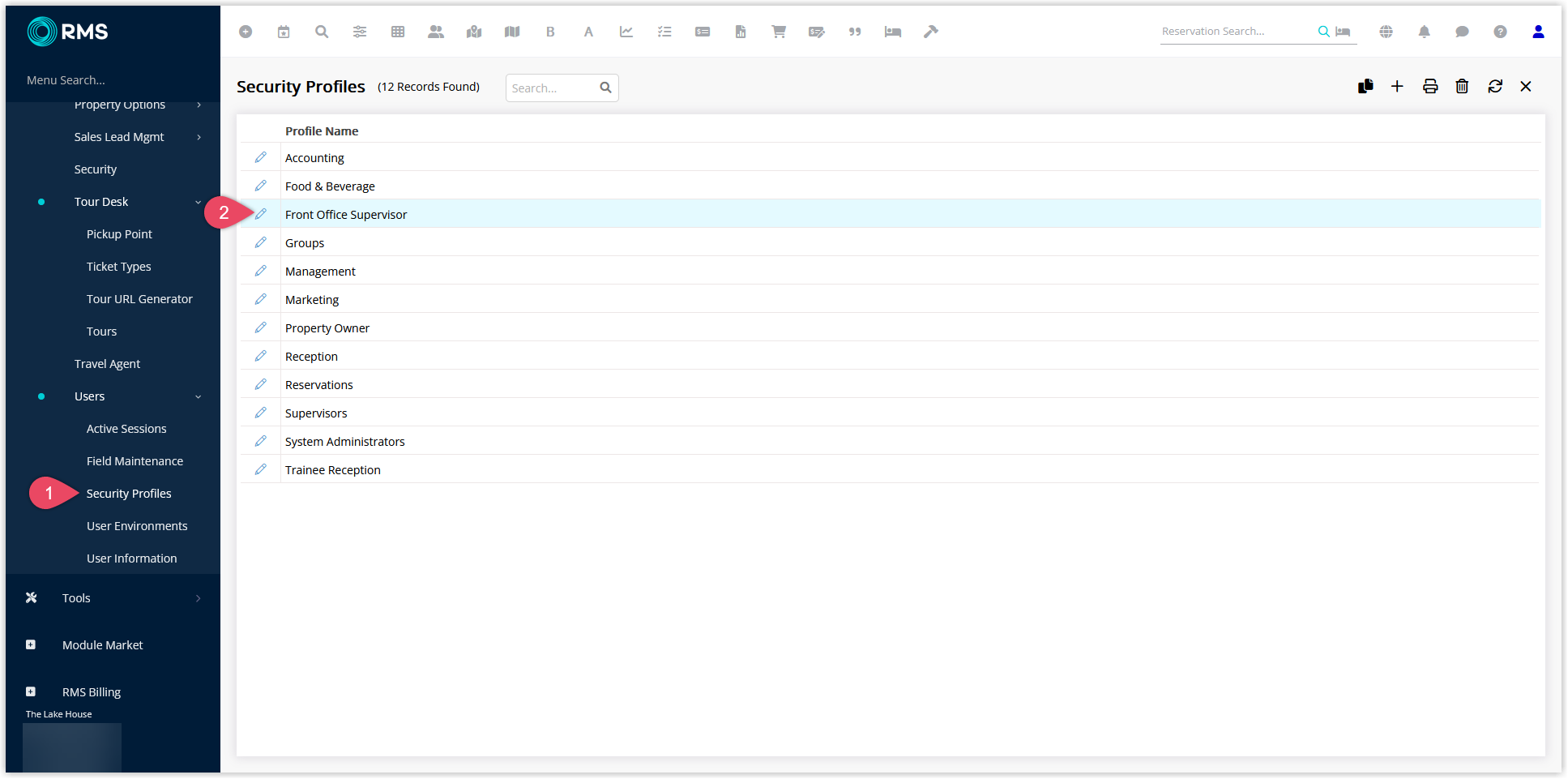The image size is (1568, 779).
Task: Edit the System Administrators profile pencil
Action: tap(260, 441)
